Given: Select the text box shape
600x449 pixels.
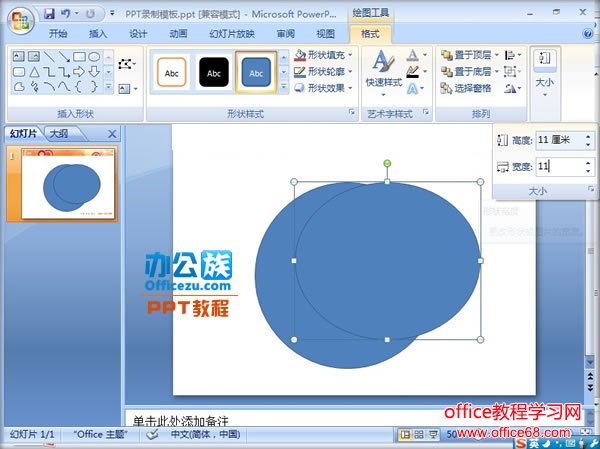Looking at the screenshot, I should 18,57.
